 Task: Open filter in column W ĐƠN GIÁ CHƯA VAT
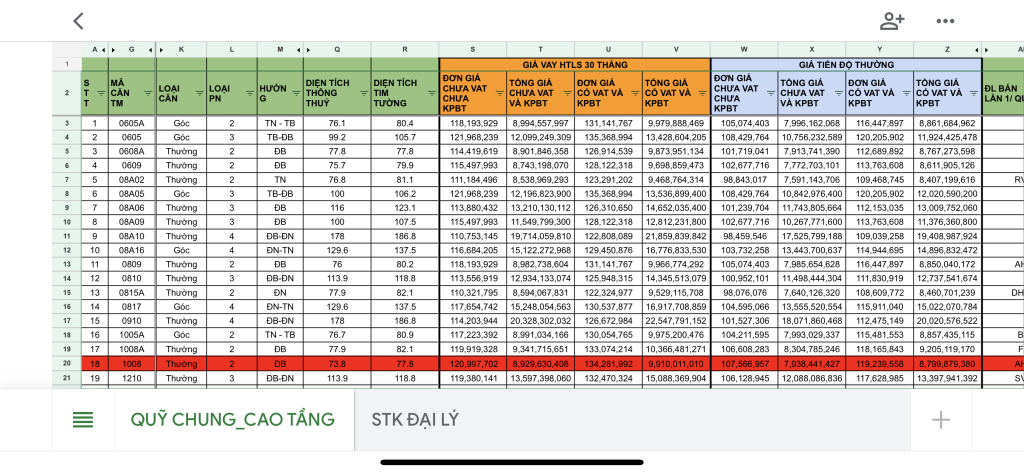(x=771, y=93)
